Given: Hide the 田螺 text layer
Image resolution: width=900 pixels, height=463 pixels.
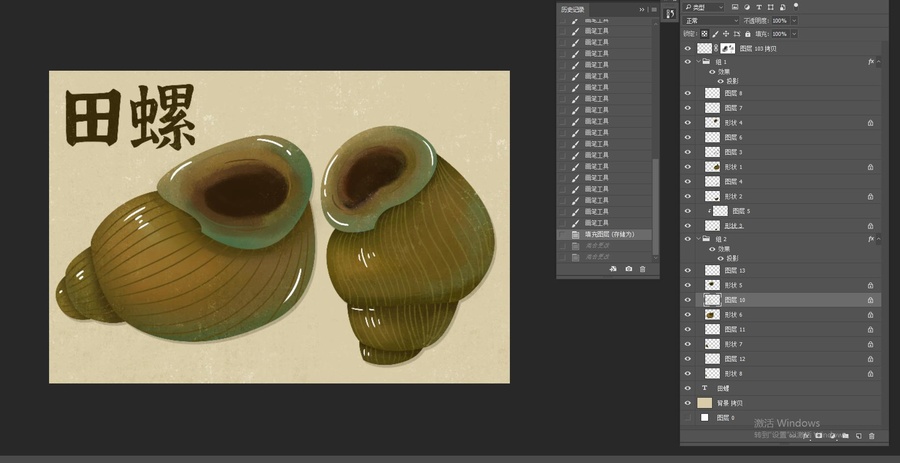Looking at the screenshot, I should pos(688,388).
